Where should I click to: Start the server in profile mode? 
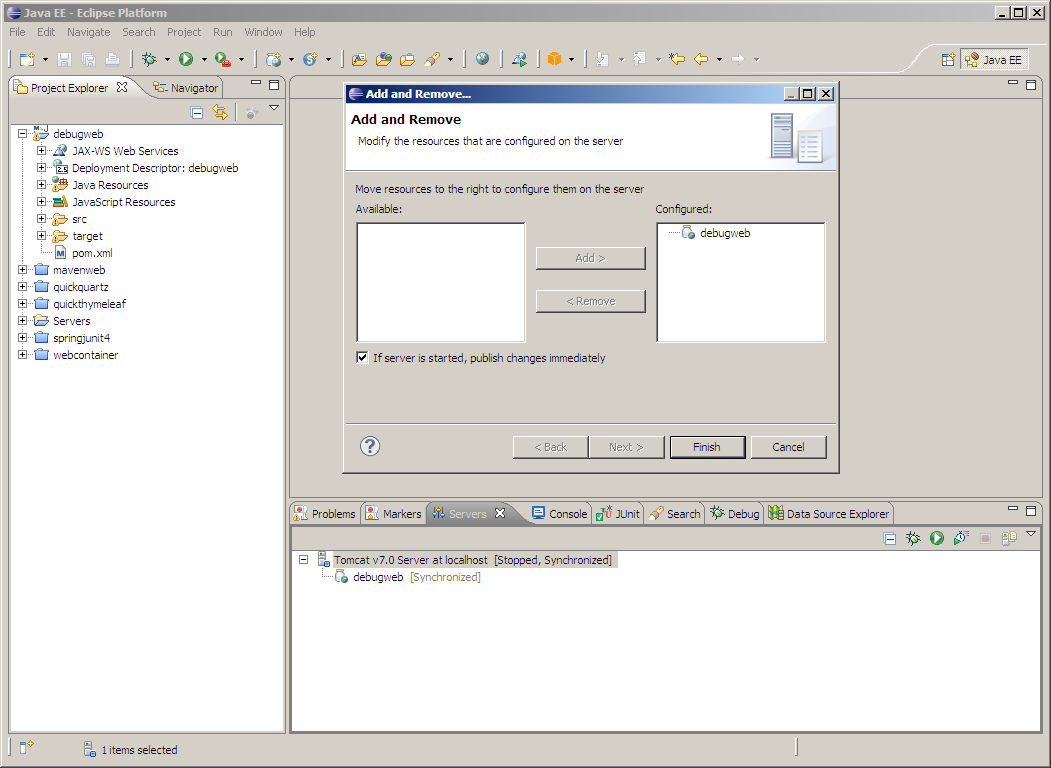coord(961,538)
